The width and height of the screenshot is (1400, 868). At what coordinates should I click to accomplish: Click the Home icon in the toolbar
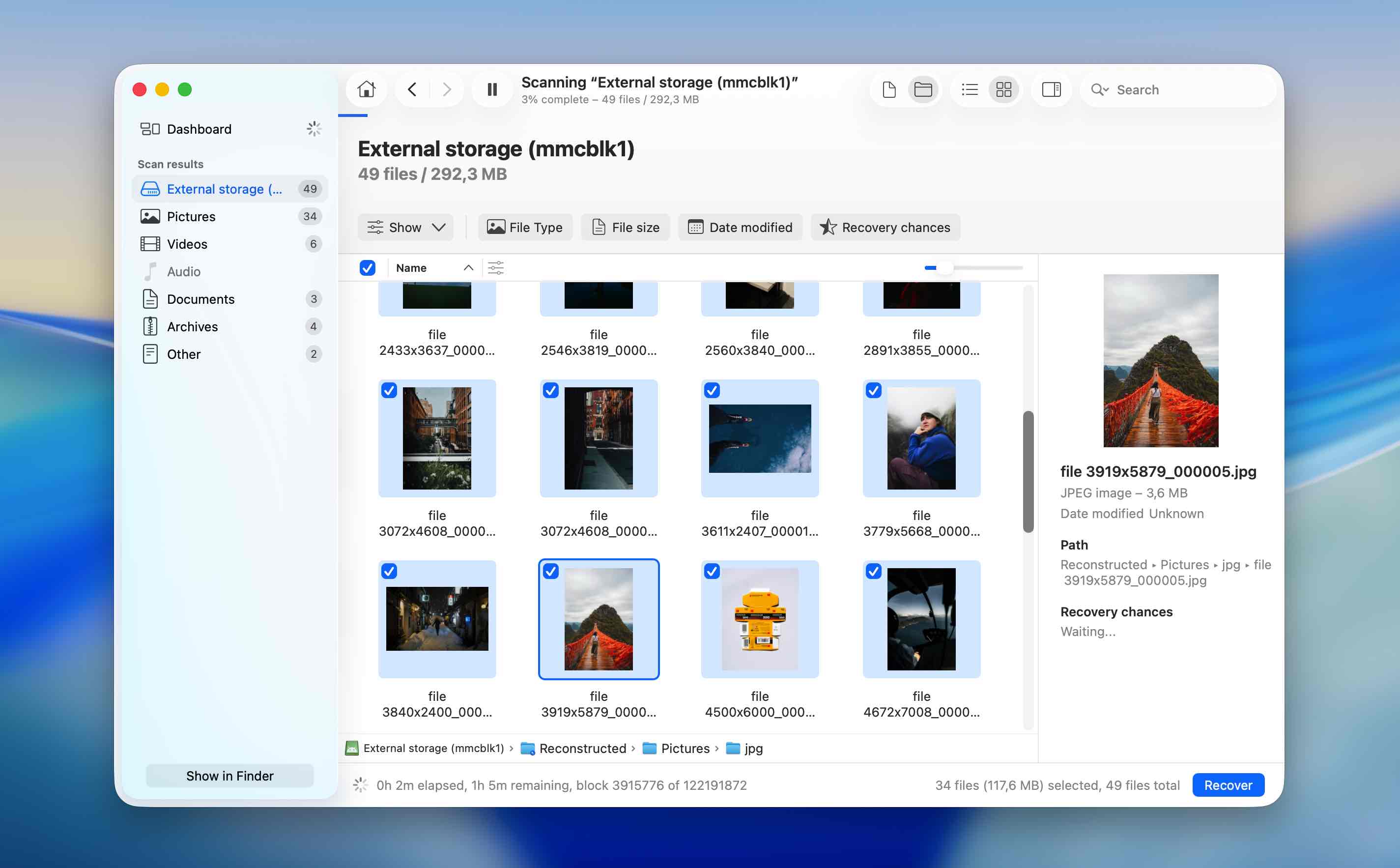point(366,89)
